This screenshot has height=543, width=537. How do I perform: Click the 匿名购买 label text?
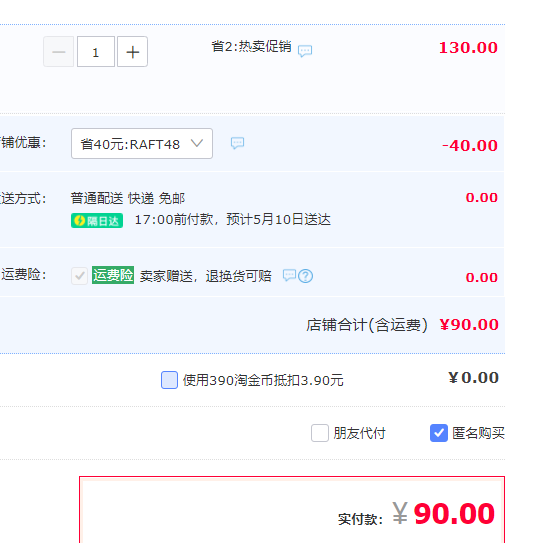tap(478, 433)
